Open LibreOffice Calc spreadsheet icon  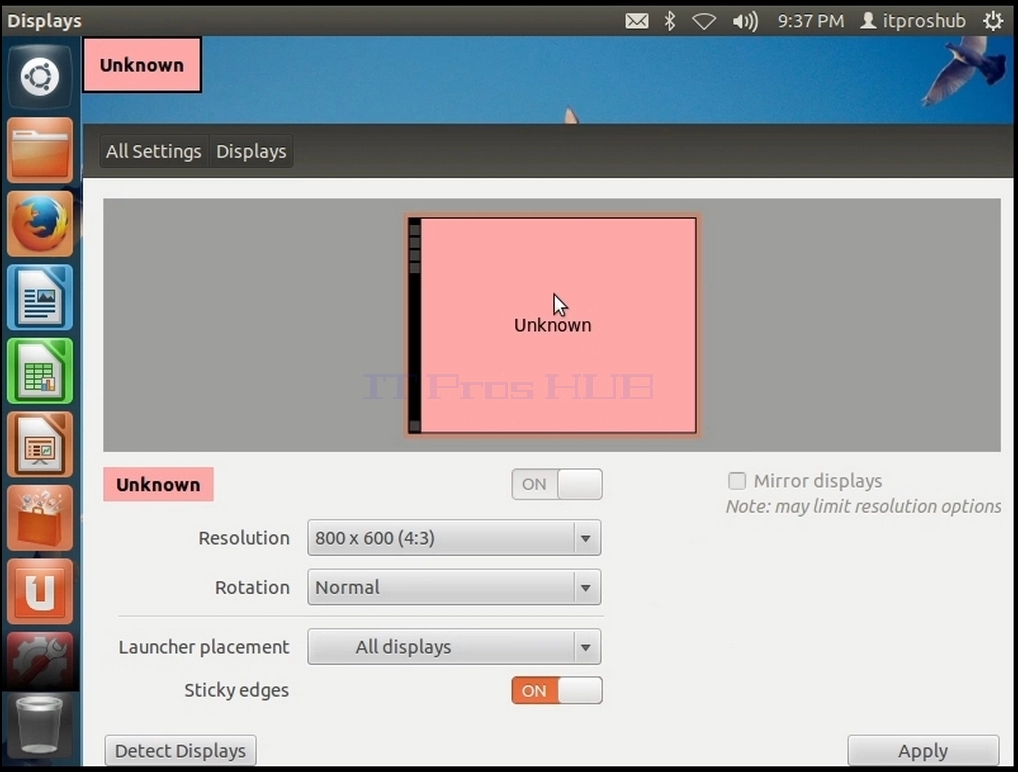coord(40,371)
